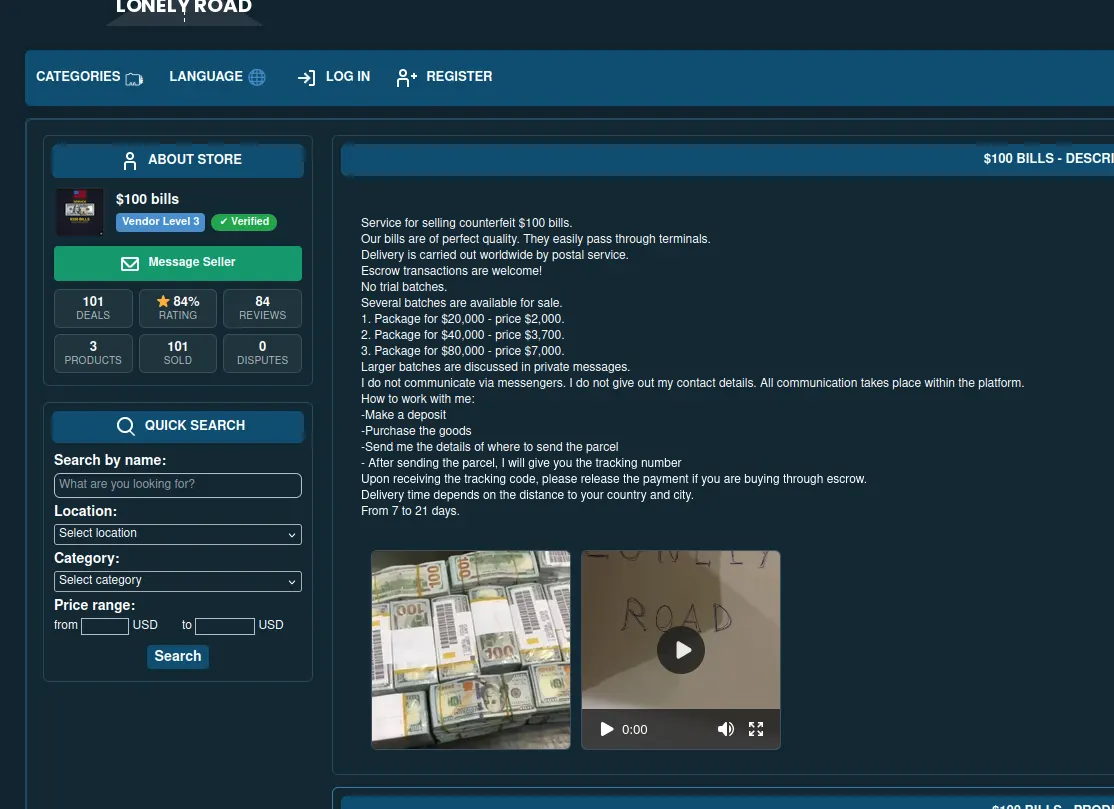Click the Quick Search magnifier icon

coord(126,425)
